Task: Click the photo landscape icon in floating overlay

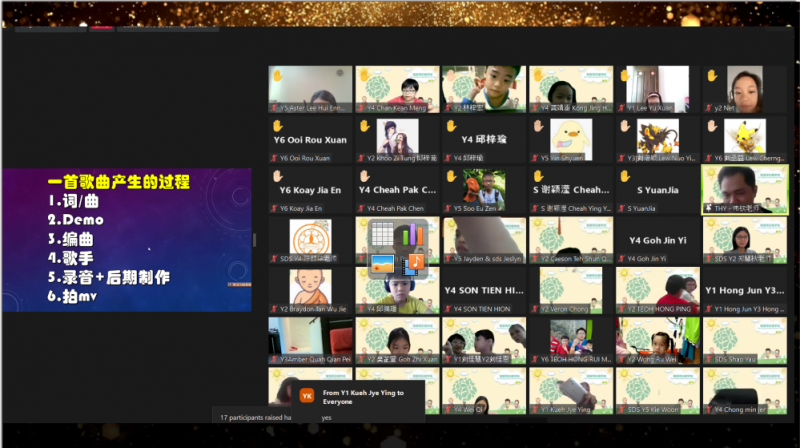Action: pos(383,264)
